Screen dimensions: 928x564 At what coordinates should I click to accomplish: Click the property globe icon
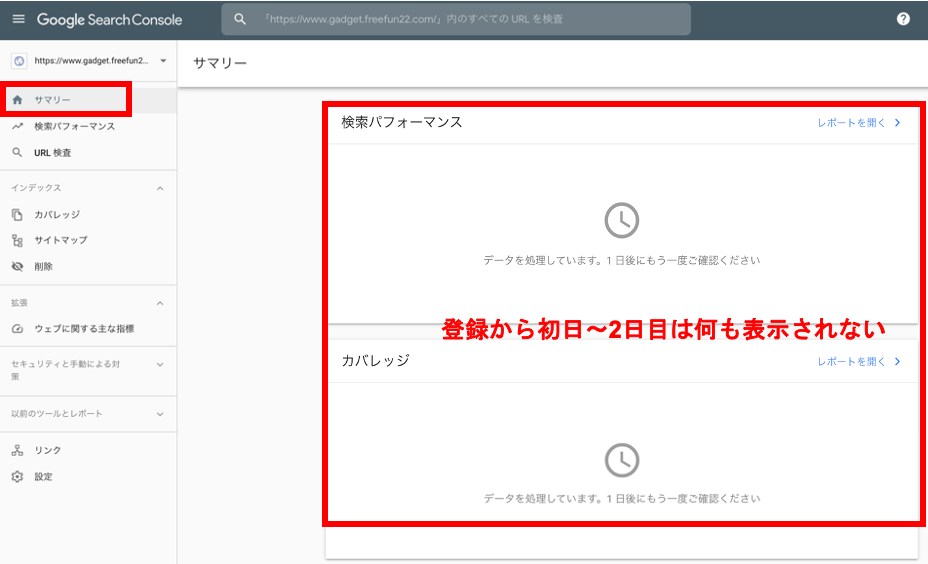19,60
